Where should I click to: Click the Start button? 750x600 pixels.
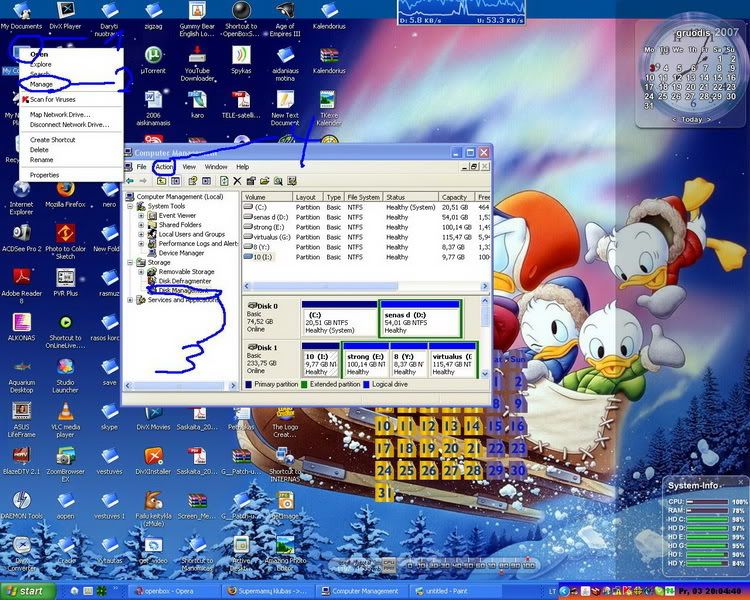point(27,591)
